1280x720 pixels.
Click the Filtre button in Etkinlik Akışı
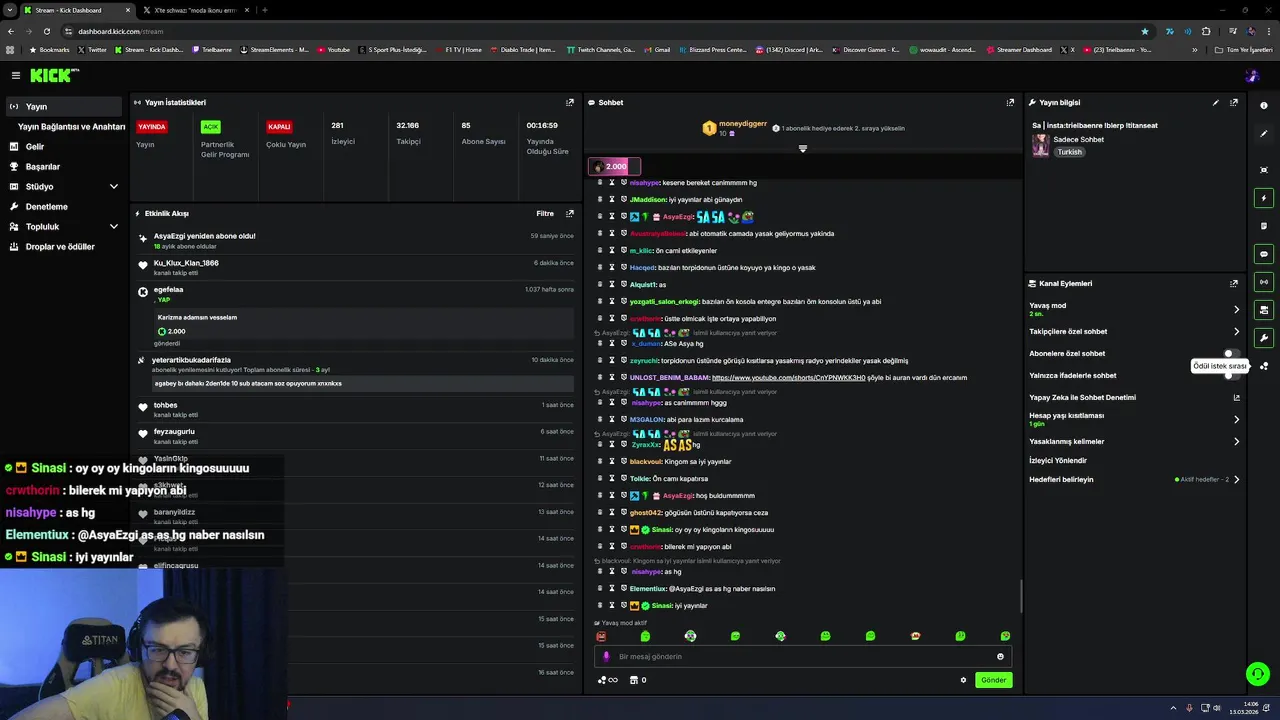pos(545,213)
